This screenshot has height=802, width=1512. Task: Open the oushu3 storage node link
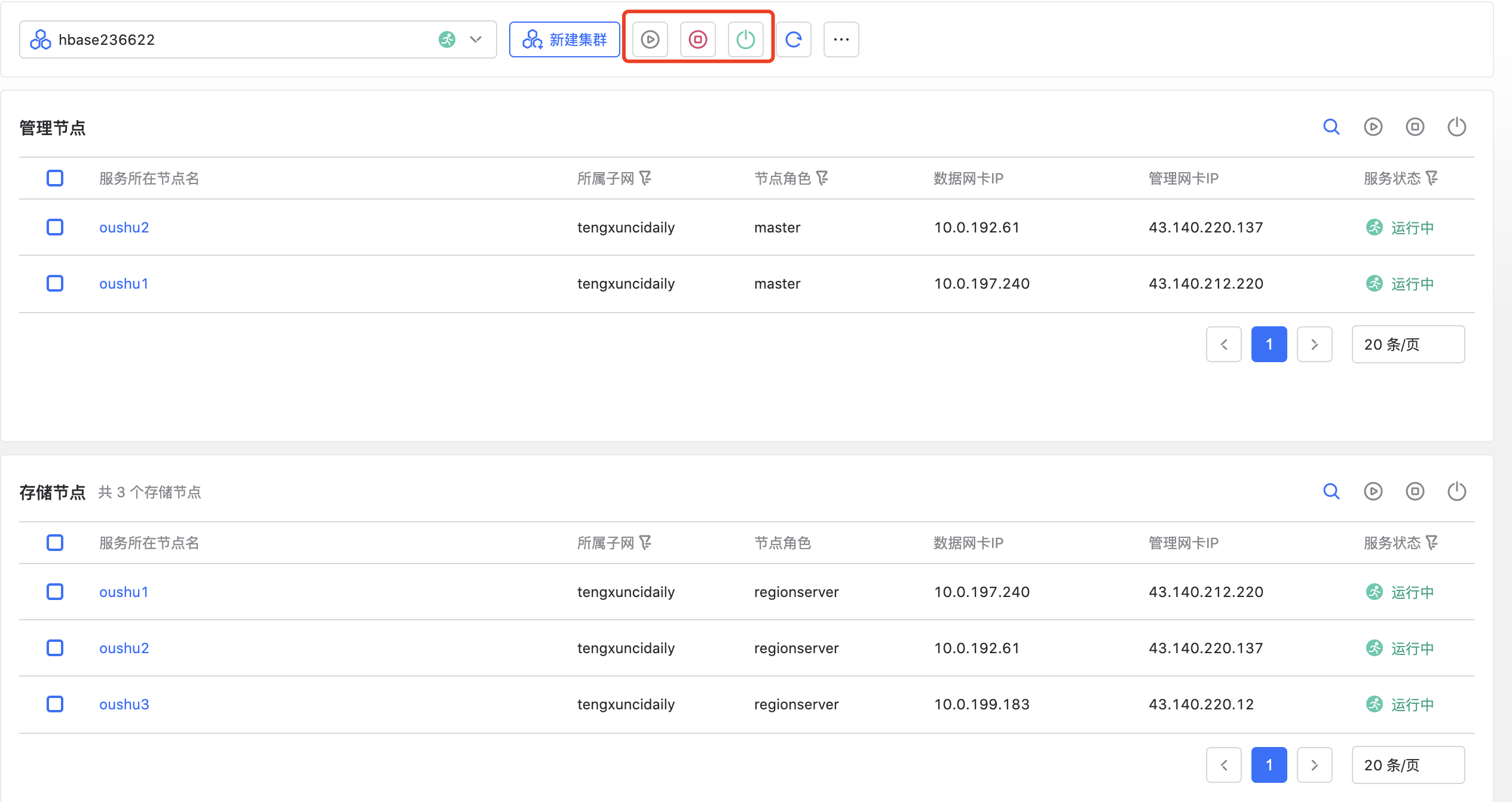pos(124,705)
